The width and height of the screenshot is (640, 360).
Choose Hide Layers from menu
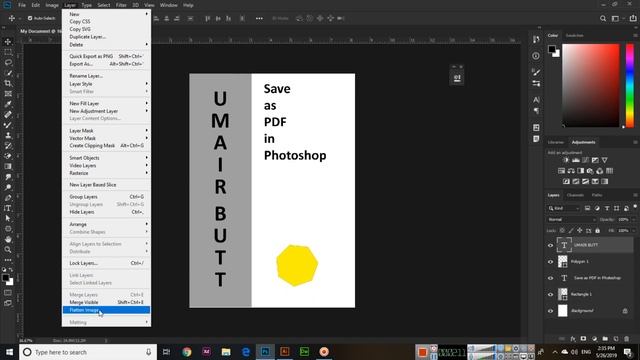[x=107, y=212]
